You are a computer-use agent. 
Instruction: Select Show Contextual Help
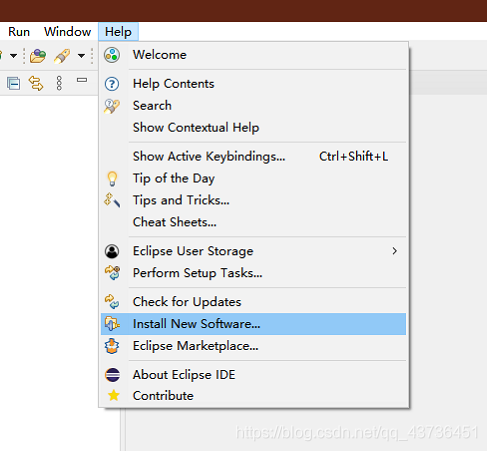click(x=253, y=128)
